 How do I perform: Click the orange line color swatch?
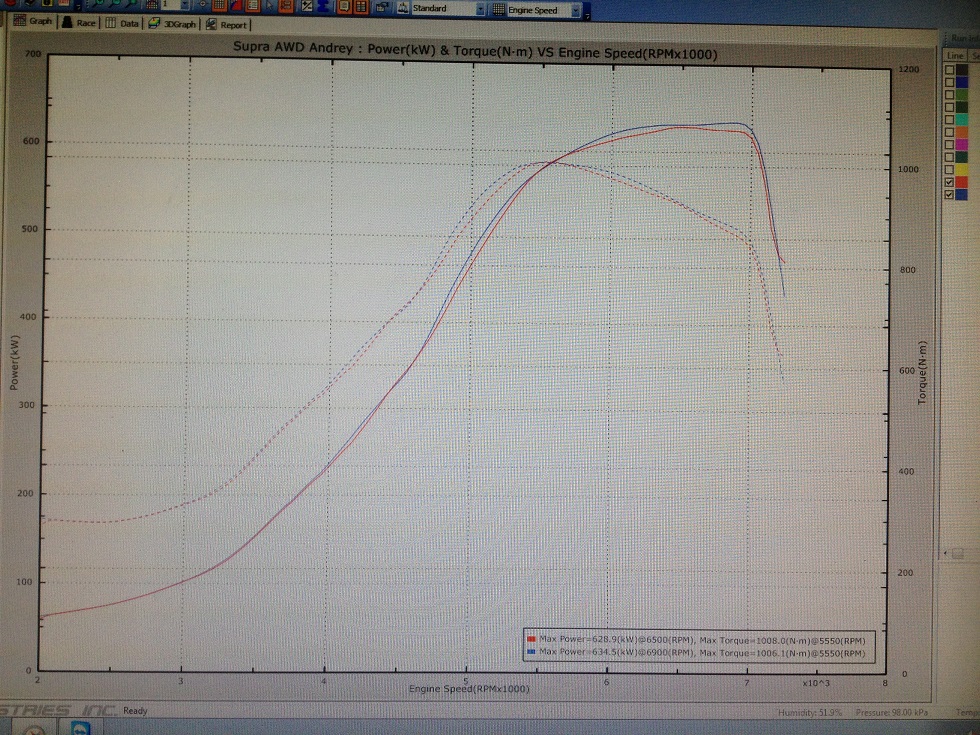click(x=962, y=131)
